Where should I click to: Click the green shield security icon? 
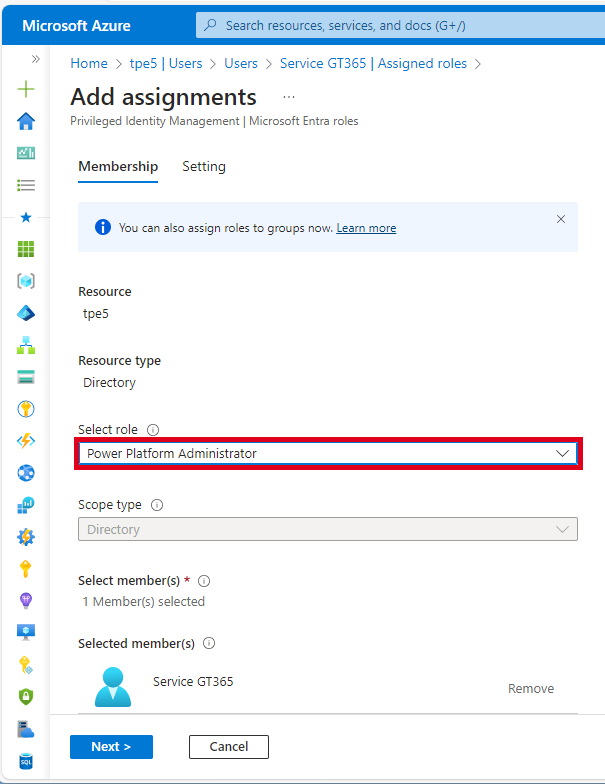(26, 697)
